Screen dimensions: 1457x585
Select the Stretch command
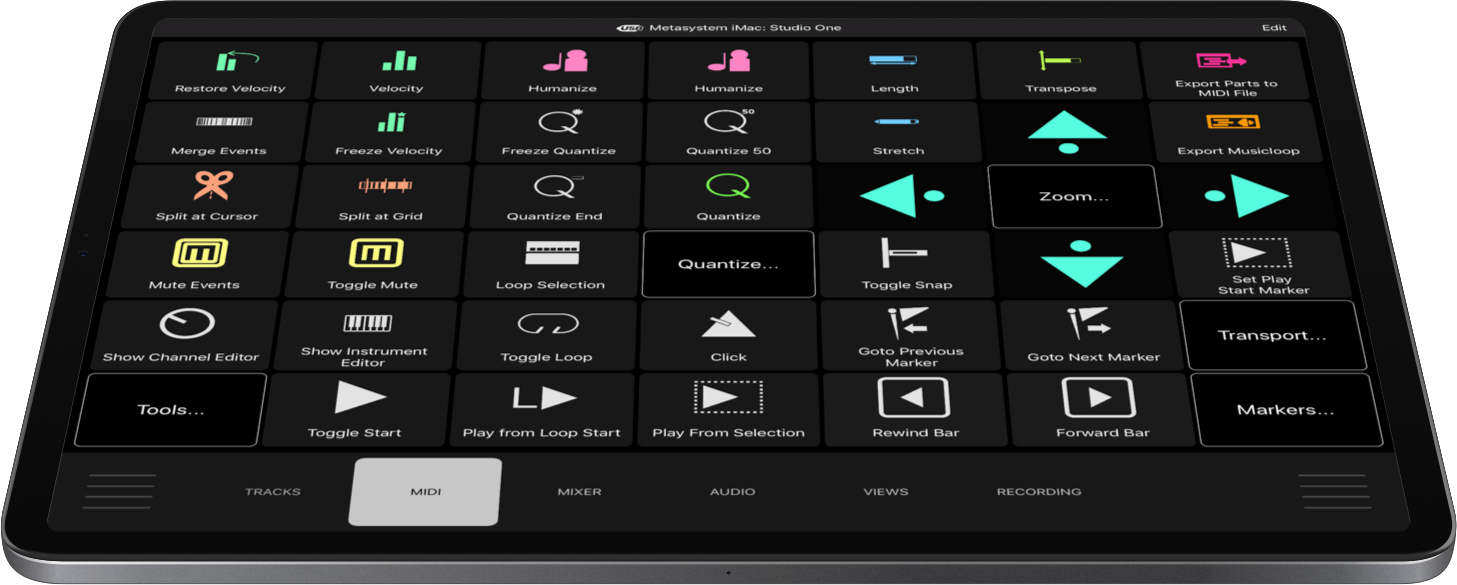point(897,132)
